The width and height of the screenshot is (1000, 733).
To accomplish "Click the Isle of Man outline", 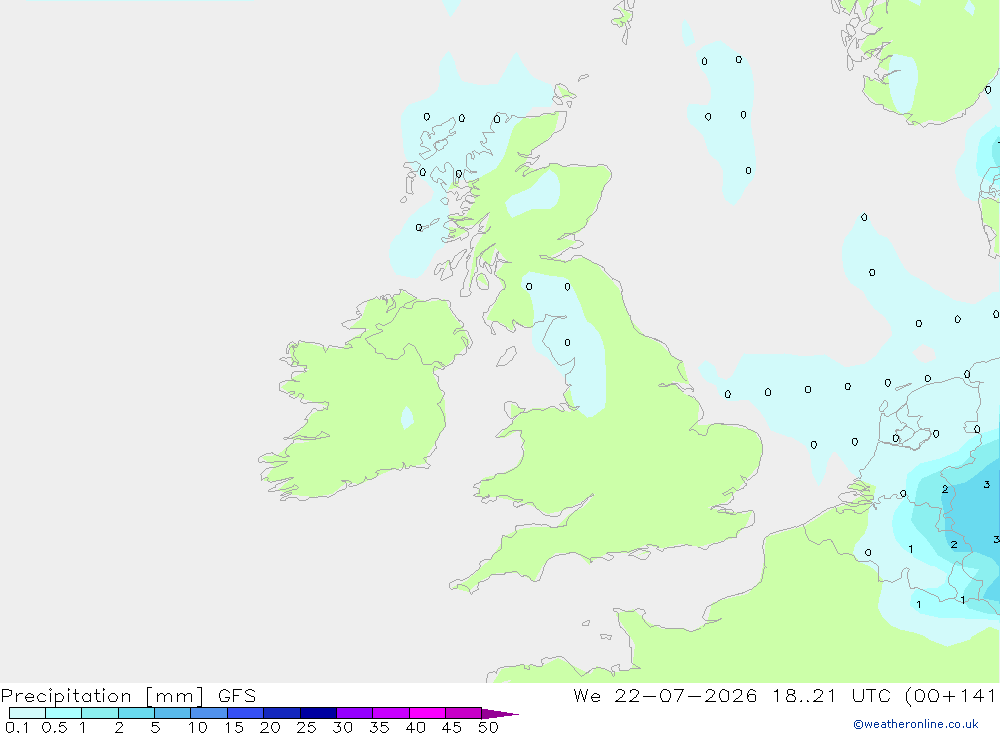I will (507, 356).
